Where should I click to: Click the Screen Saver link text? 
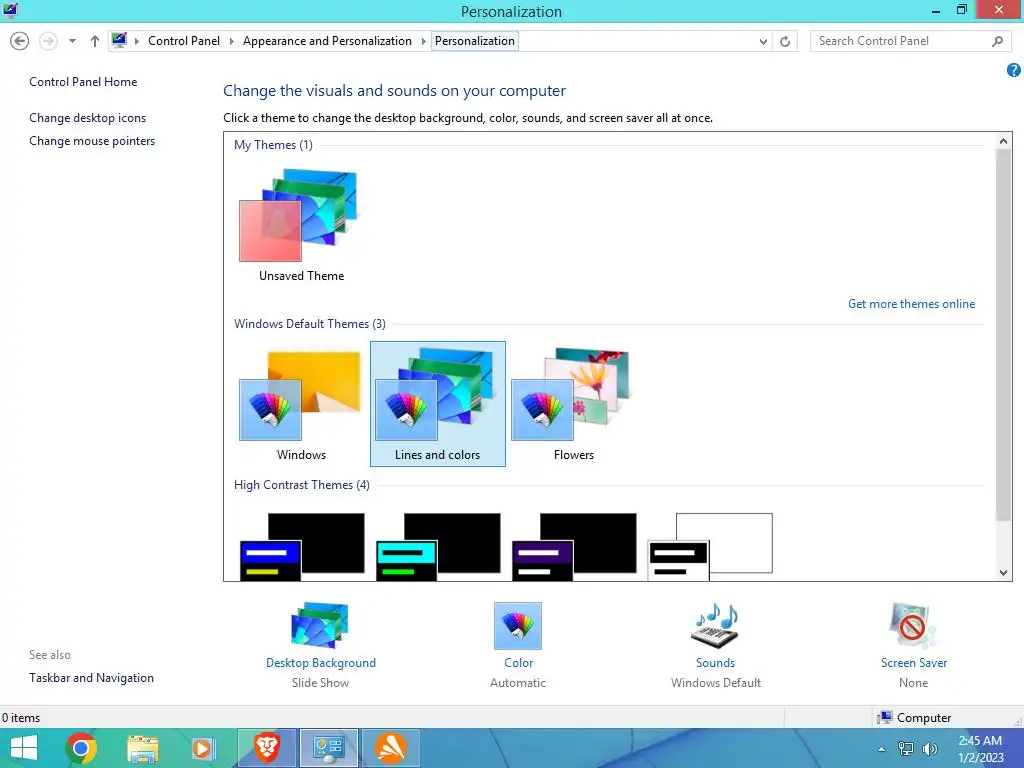coord(914,663)
